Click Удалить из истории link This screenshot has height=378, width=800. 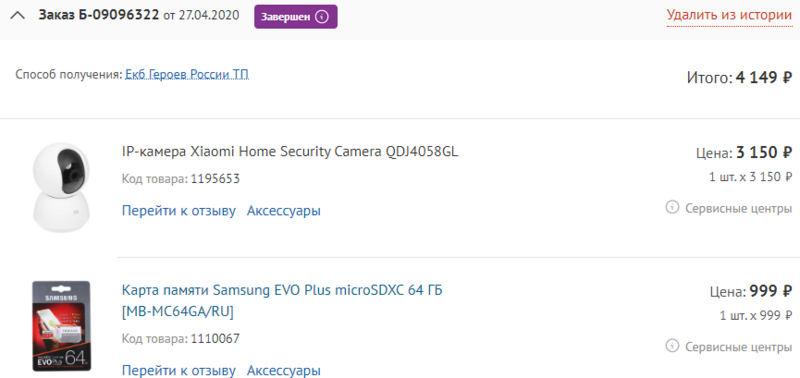pyautogui.click(x=729, y=15)
